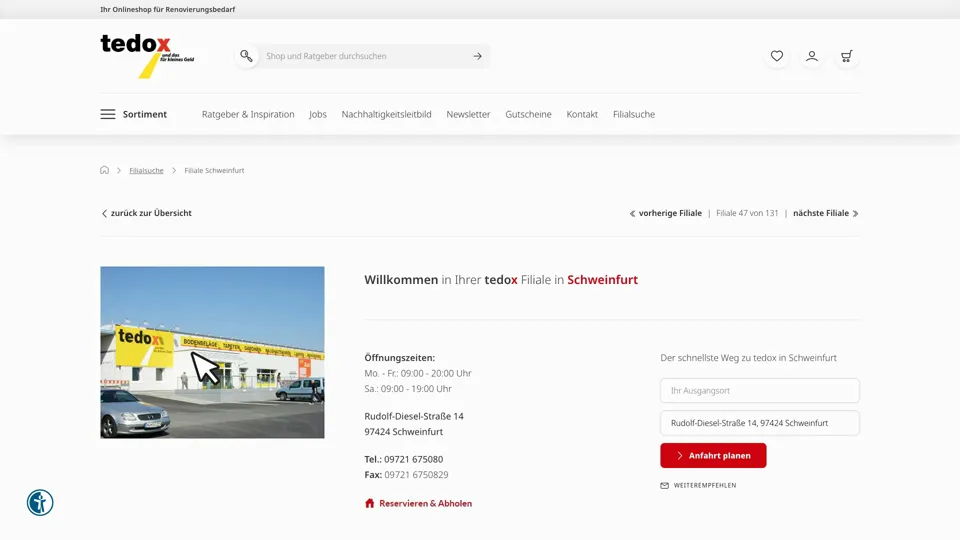Click the Weiterempfehlen envelope icon
The height and width of the screenshot is (540, 960).
tap(664, 486)
